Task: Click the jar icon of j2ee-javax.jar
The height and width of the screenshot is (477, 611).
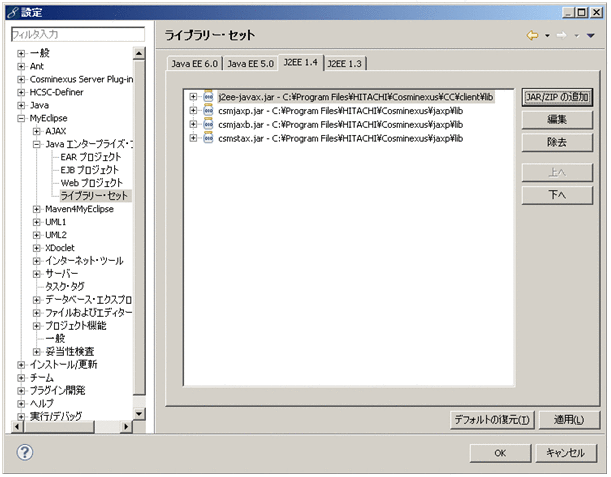Action: (208, 97)
